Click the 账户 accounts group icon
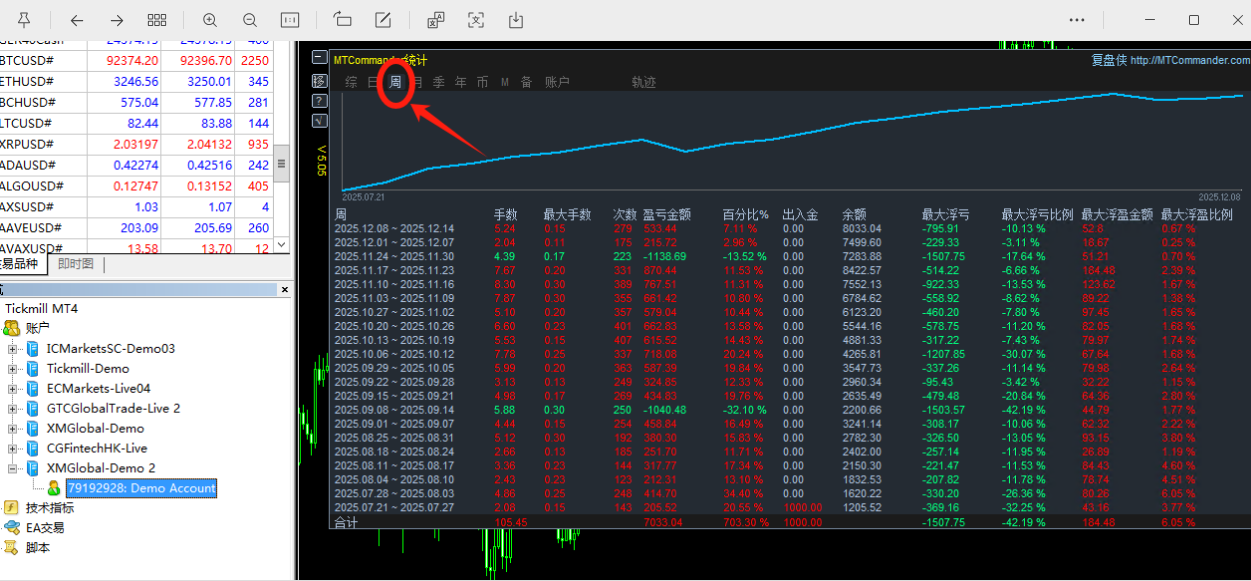Screen dimensions: 1251x581 12,328
